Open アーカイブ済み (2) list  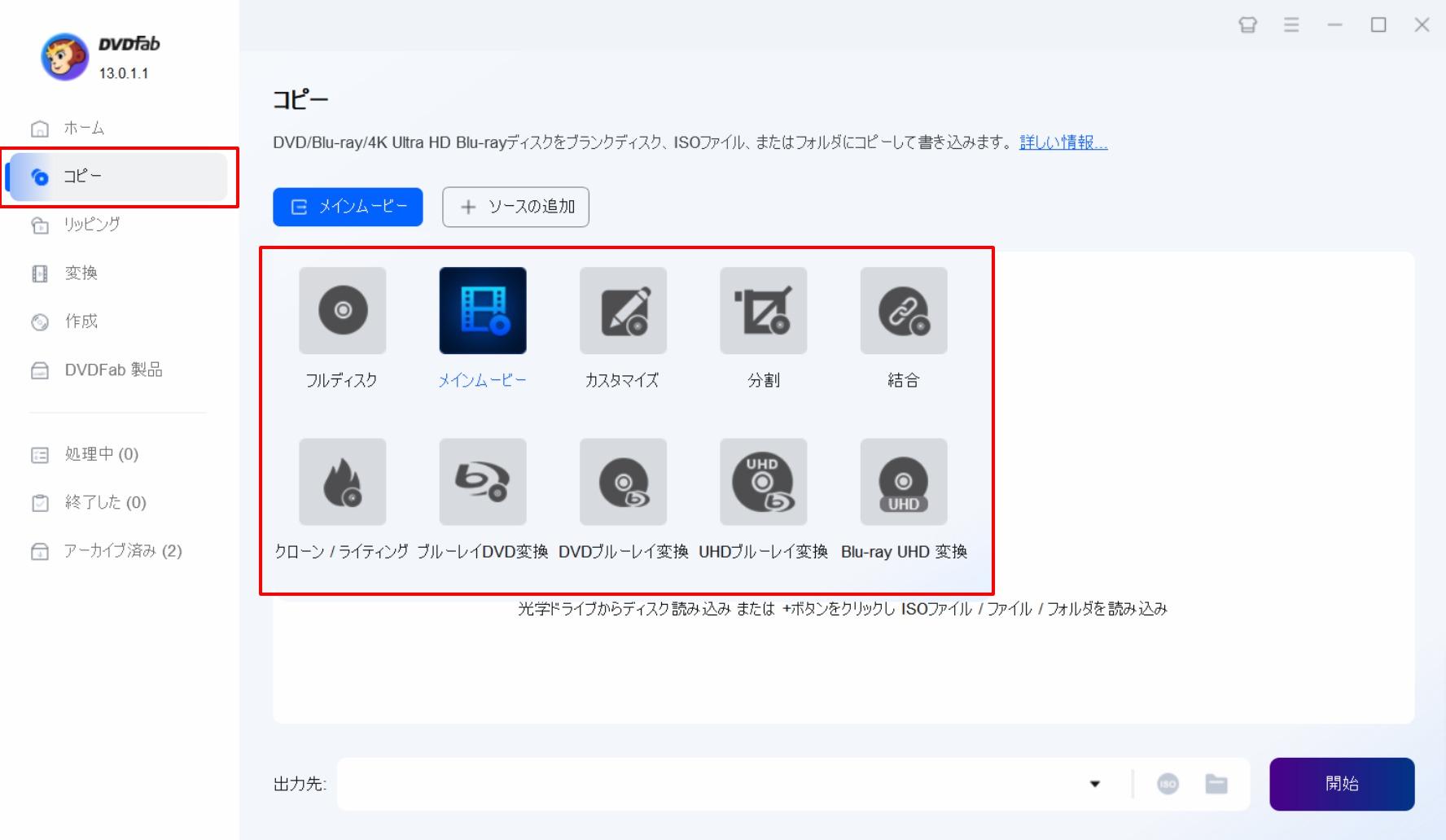(119, 551)
